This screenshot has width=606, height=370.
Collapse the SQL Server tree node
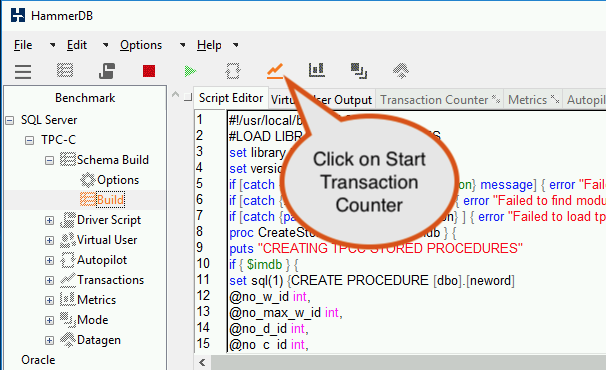[10, 120]
